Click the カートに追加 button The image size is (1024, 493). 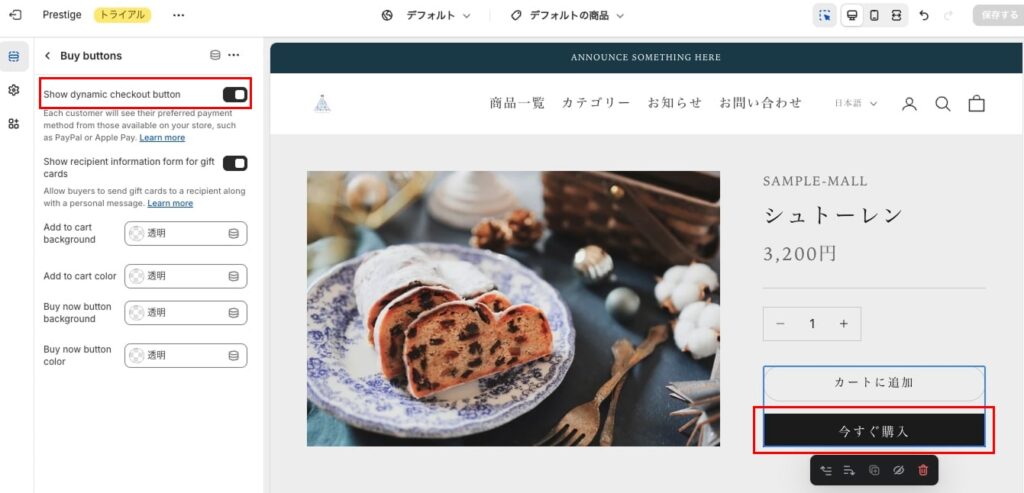874,383
